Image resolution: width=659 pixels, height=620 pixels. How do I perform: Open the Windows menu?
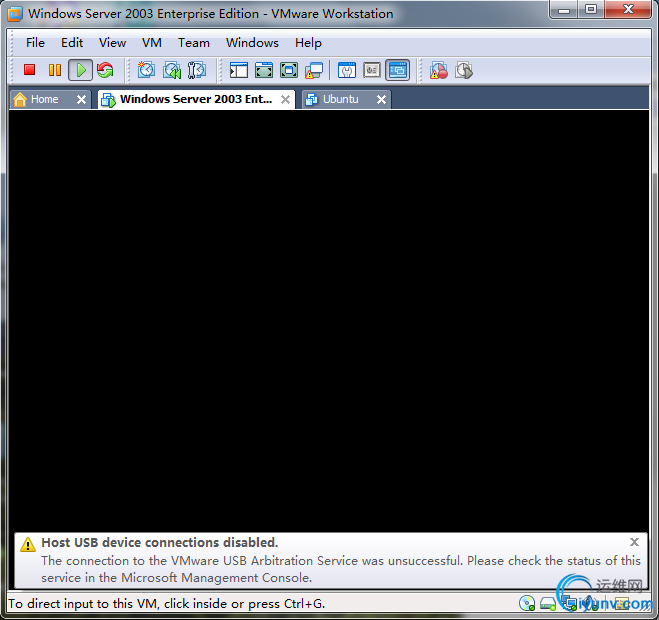pos(252,43)
